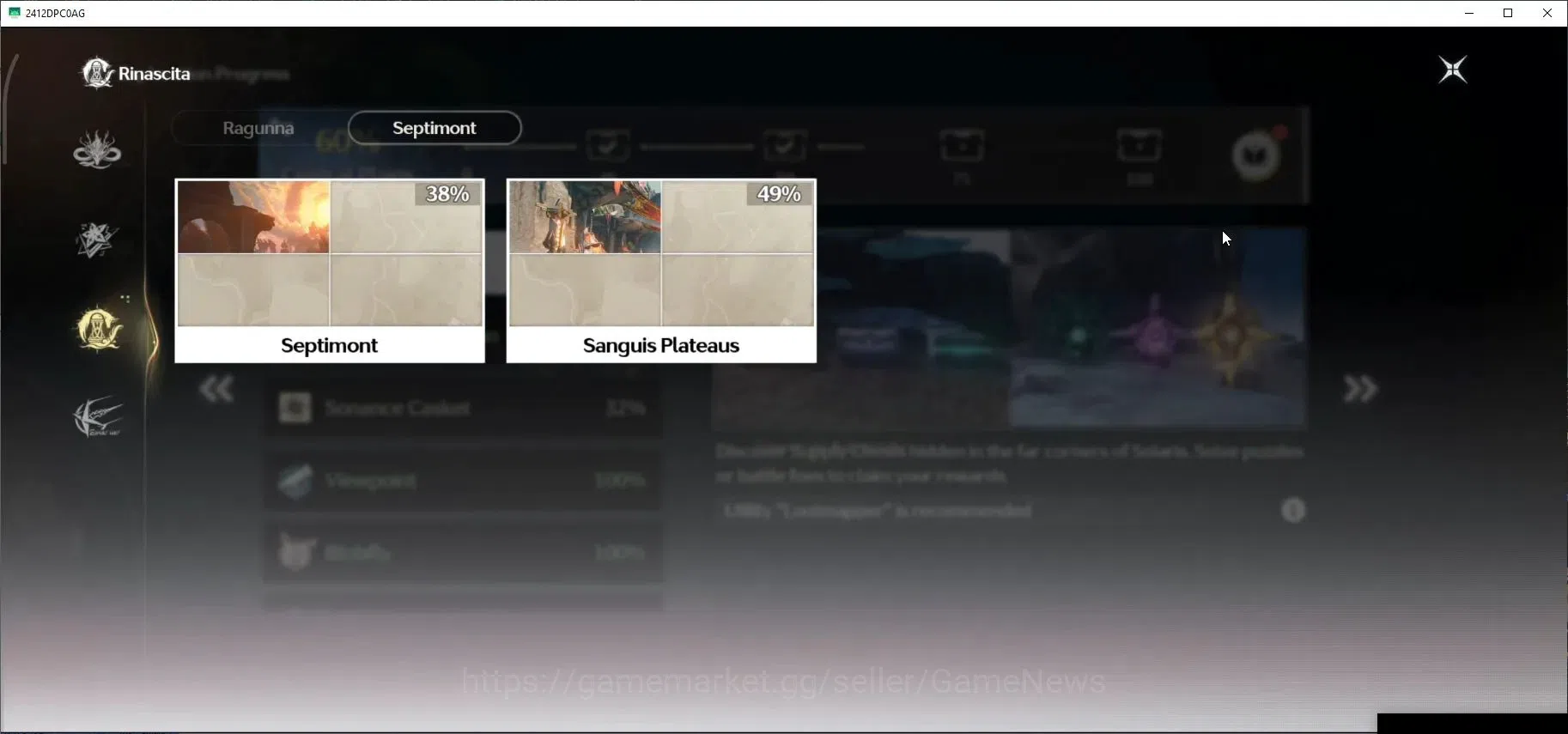Open the Sanguis Plateaus map thumbnail

click(661, 253)
